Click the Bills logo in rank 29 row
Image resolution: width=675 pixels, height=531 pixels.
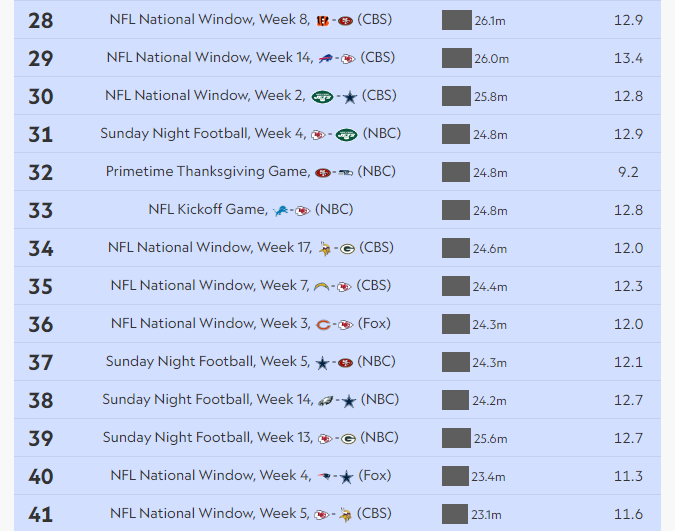tap(327, 58)
